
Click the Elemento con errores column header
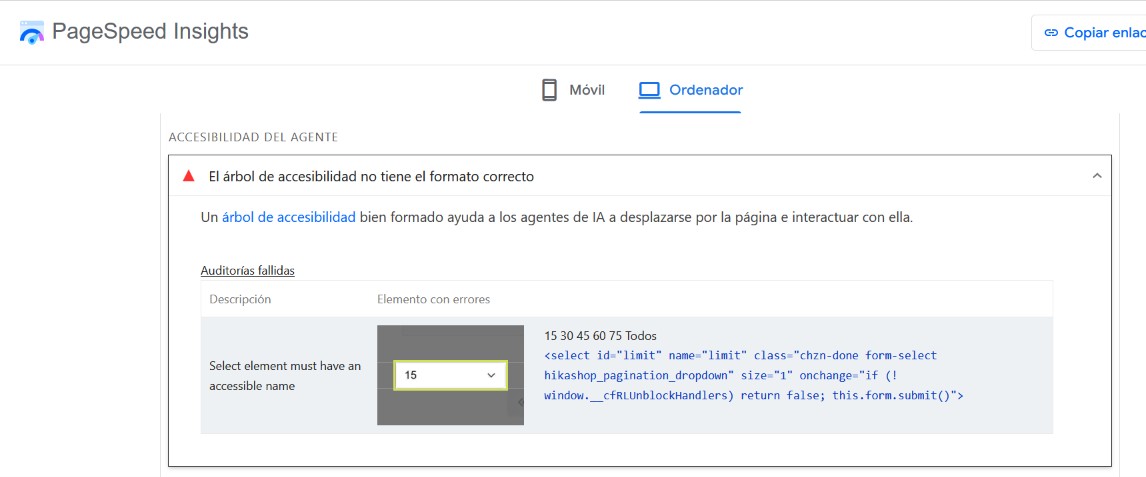433,299
